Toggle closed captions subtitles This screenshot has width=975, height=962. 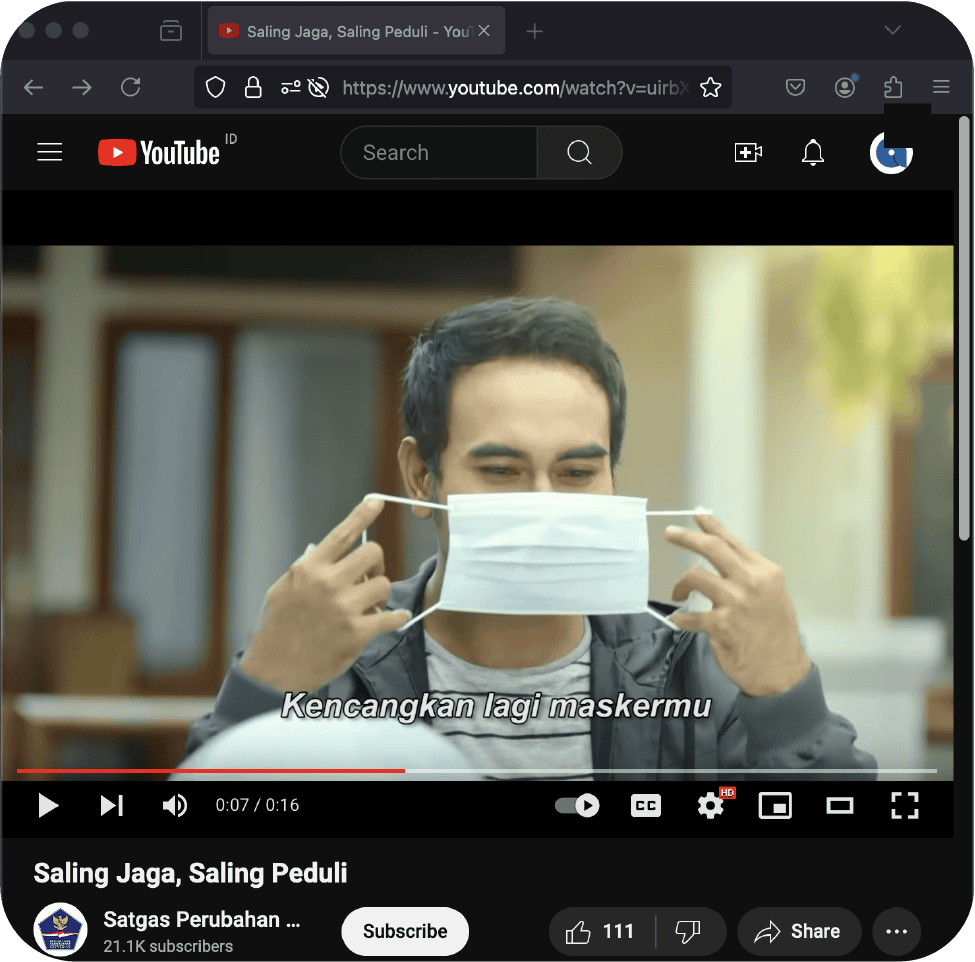[x=646, y=805]
